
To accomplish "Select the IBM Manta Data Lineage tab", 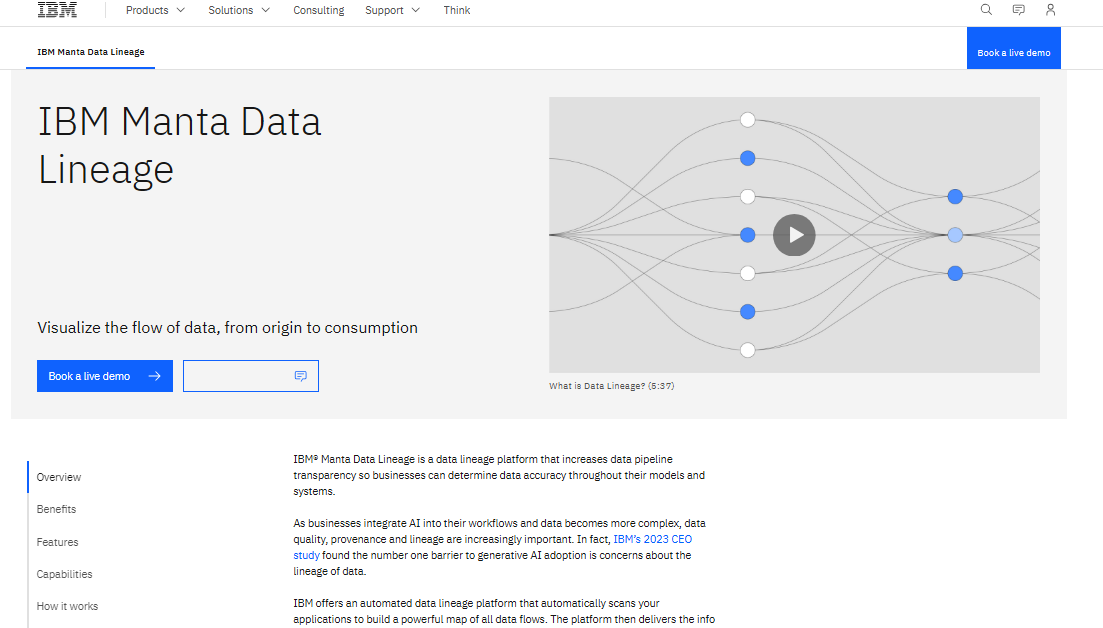I will (91, 52).
